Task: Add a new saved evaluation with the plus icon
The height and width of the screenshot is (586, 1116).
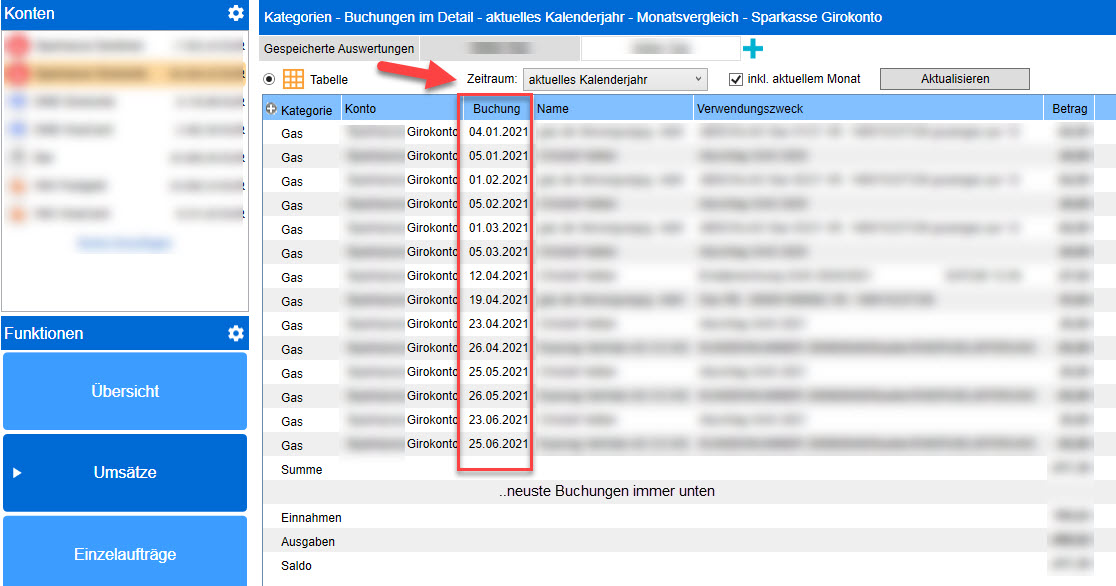Action: 753,48
